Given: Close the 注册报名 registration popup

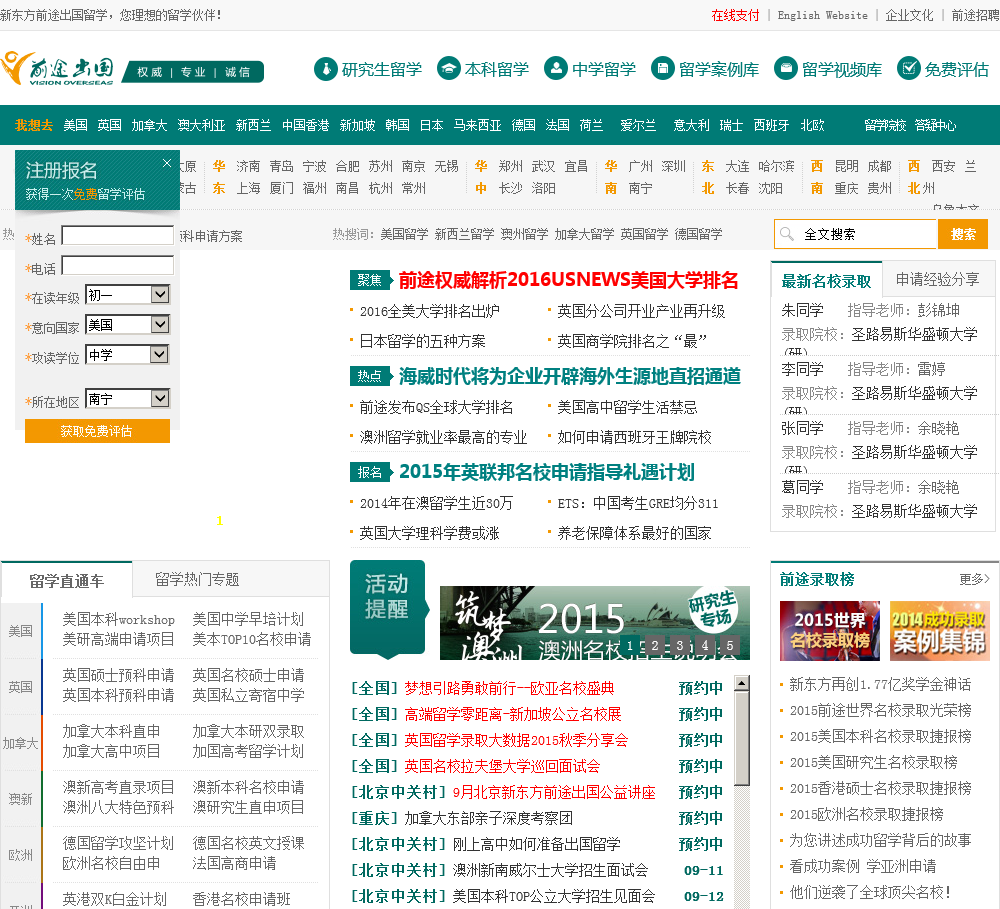Looking at the screenshot, I should click(167, 163).
